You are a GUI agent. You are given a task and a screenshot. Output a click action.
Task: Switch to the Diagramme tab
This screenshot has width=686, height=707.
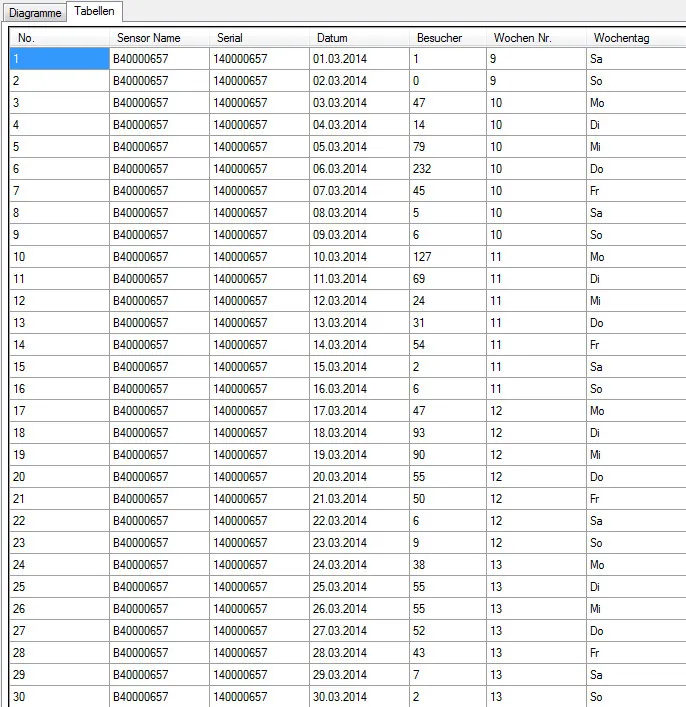[x=35, y=13]
